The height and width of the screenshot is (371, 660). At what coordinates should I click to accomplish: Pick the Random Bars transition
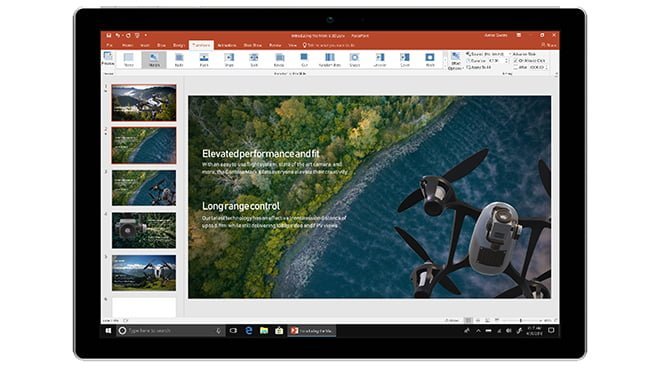point(330,60)
